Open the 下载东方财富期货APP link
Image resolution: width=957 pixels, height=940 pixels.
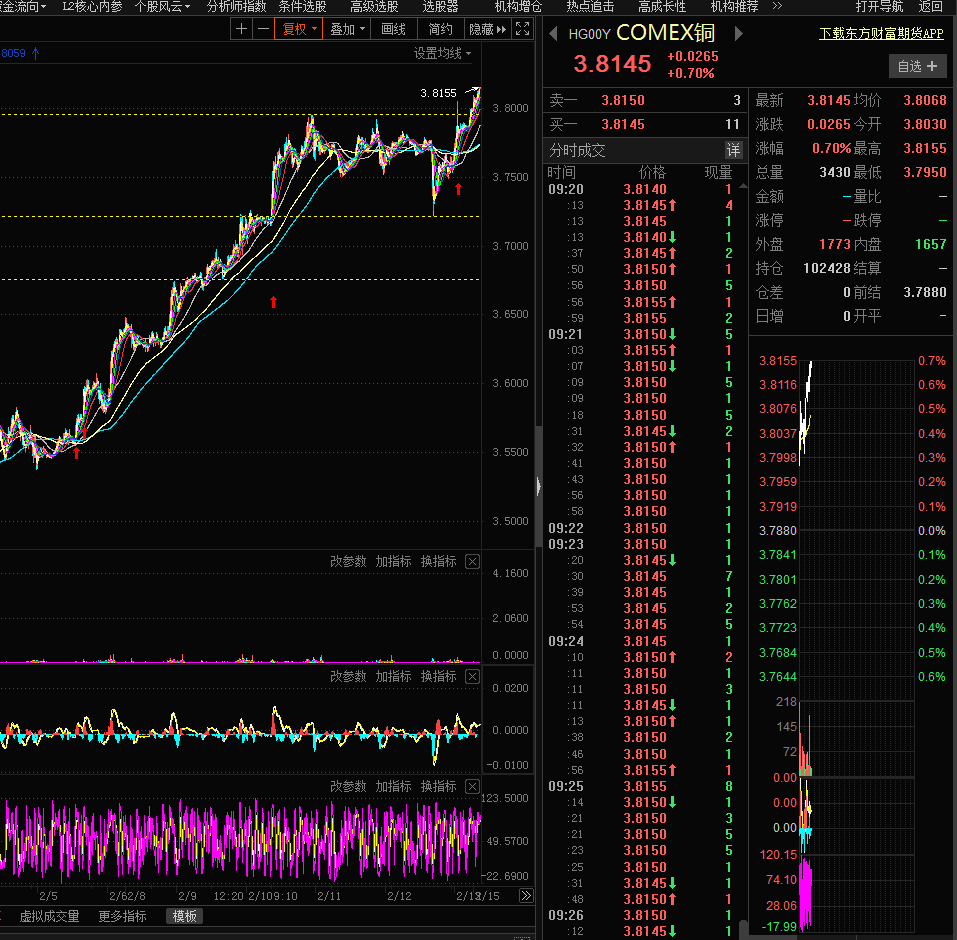point(881,33)
